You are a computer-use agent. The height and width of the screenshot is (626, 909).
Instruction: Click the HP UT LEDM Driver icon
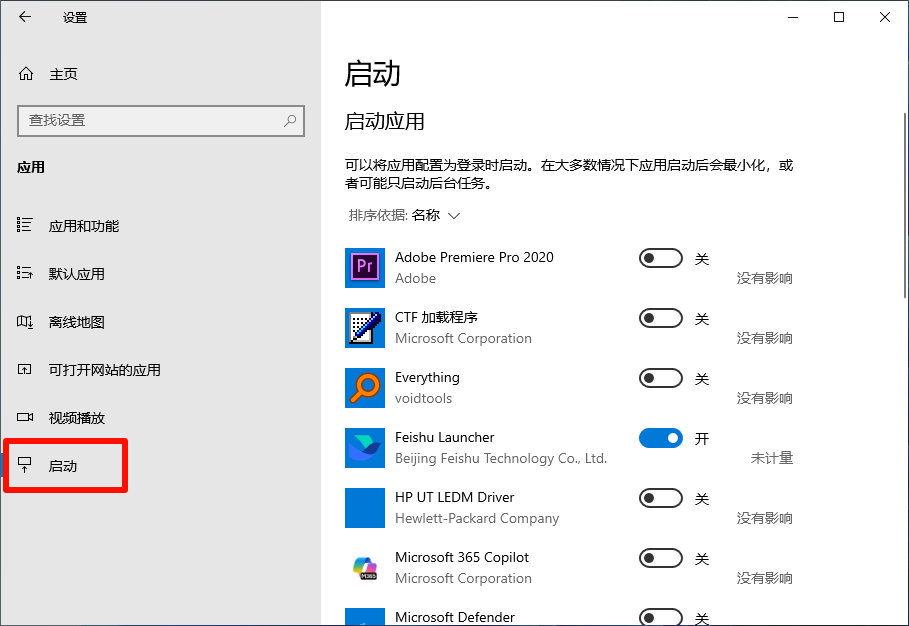point(365,508)
